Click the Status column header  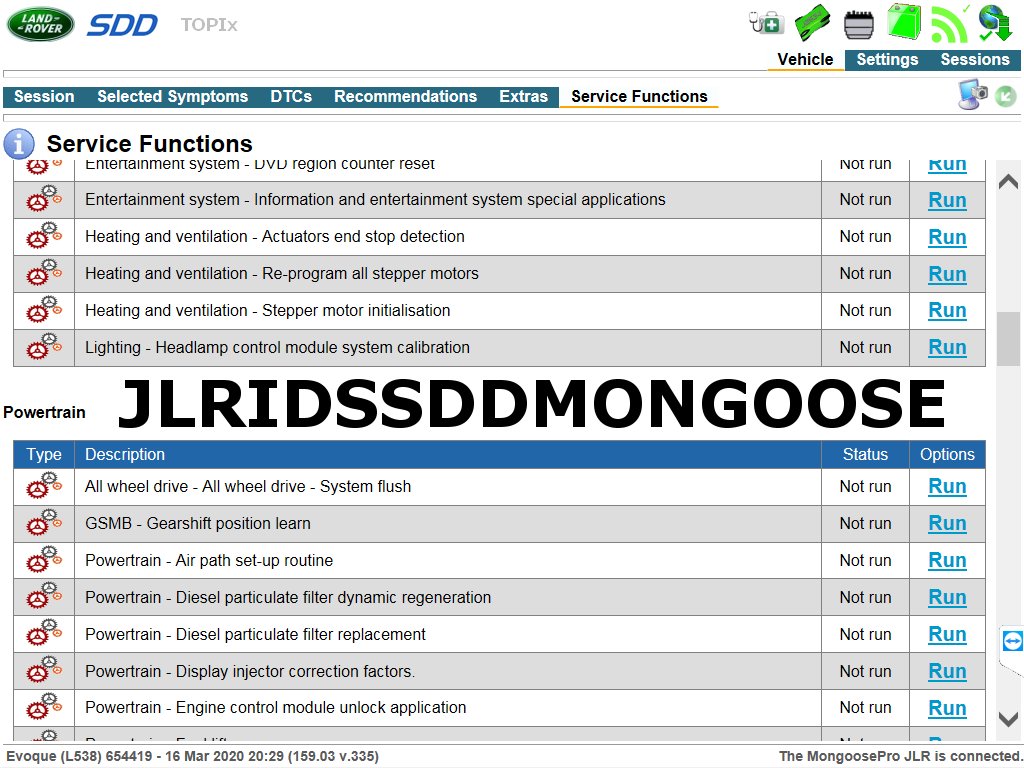865,455
